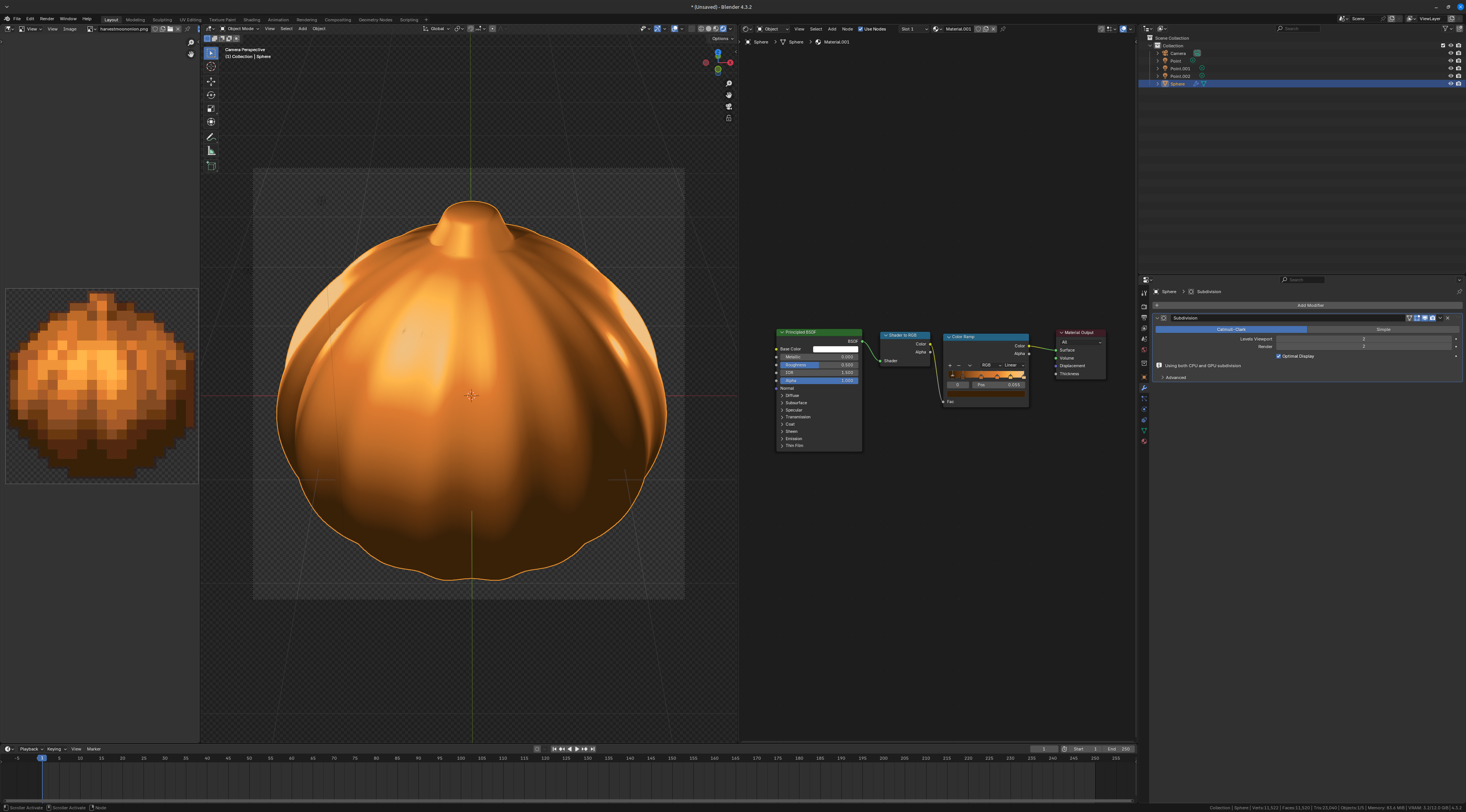This screenshot has width=1466, height=812.
Task: Select the Cursor tool in viewport toolbar
Action: [x=211, y=66]
